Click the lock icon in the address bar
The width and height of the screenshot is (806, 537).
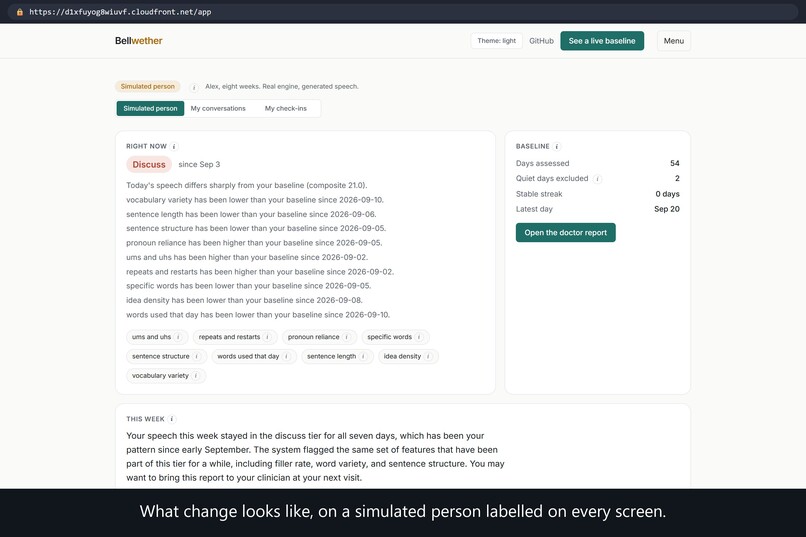point(20,11)
